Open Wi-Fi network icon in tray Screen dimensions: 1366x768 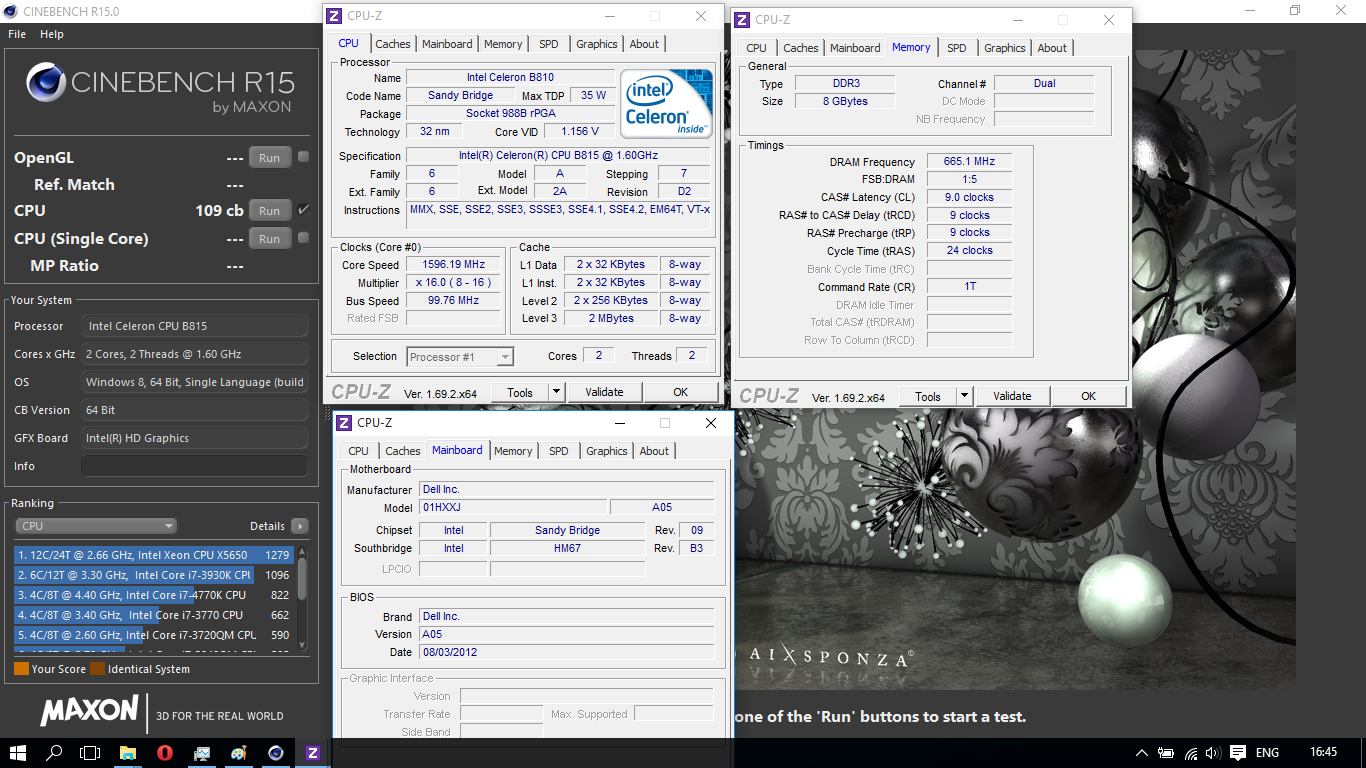pos(1190,753)
